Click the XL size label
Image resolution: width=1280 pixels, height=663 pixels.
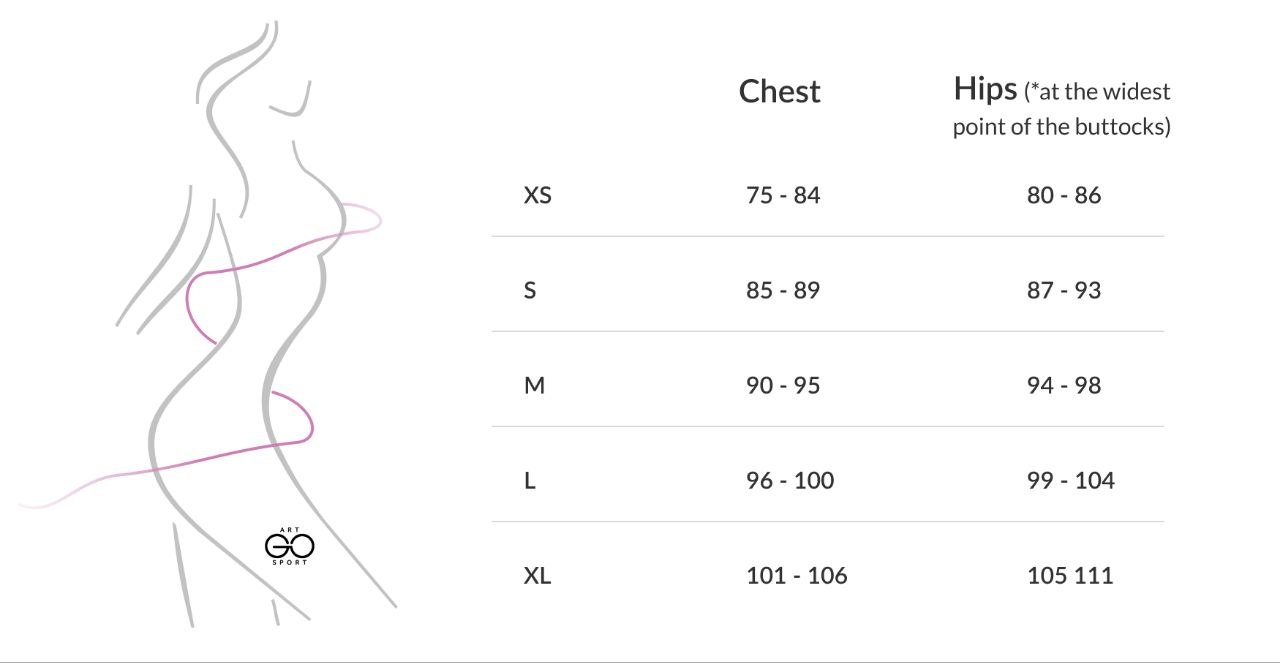[x=537, y=575]
